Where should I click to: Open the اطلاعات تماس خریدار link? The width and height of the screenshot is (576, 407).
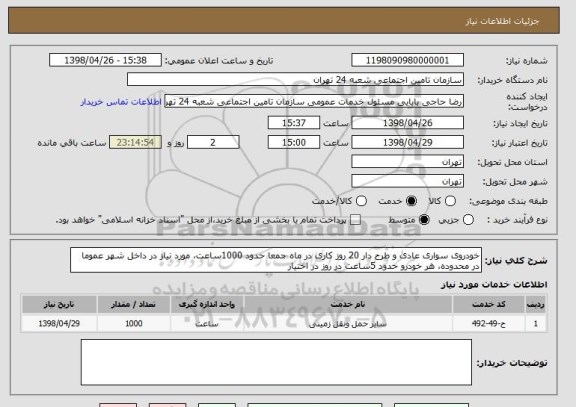[x=121, y=102]
